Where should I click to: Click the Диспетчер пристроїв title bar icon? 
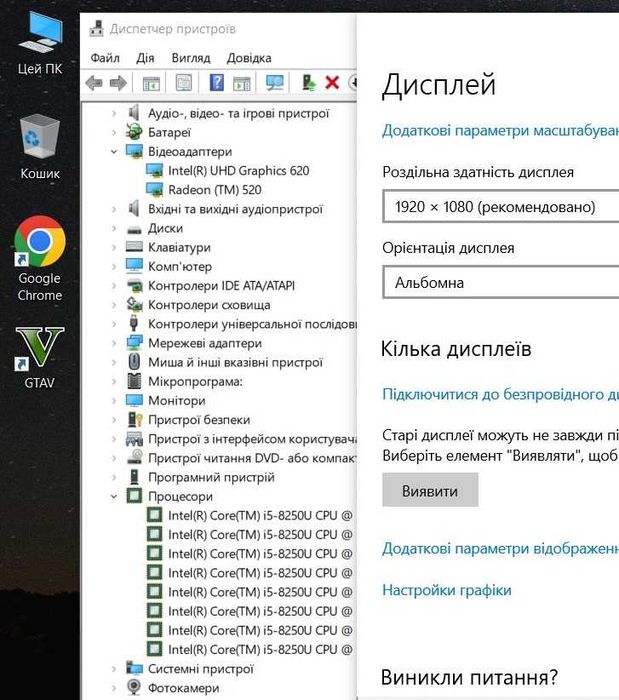tap(96, 29)
